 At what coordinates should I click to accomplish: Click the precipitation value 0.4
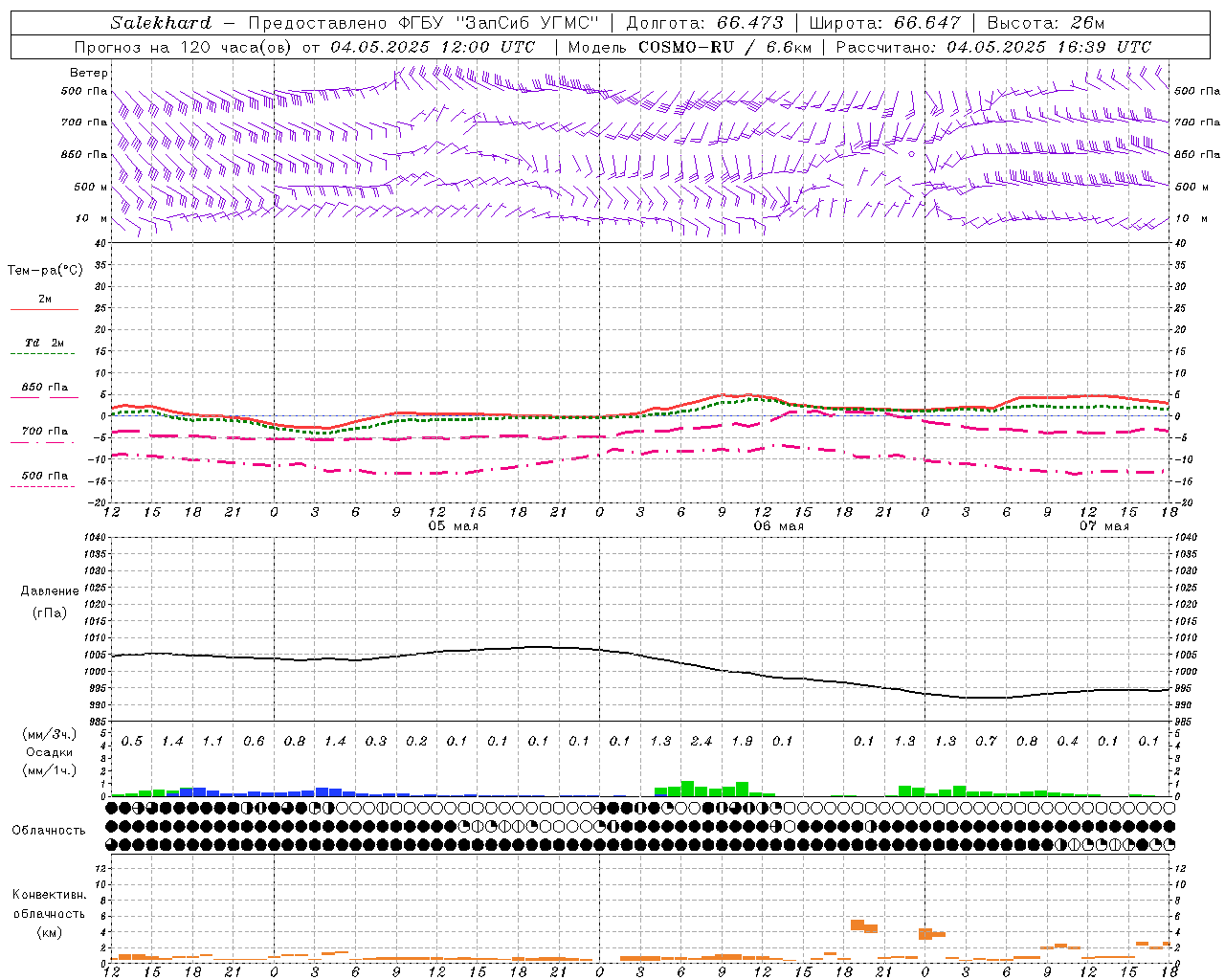(1067, 742)
